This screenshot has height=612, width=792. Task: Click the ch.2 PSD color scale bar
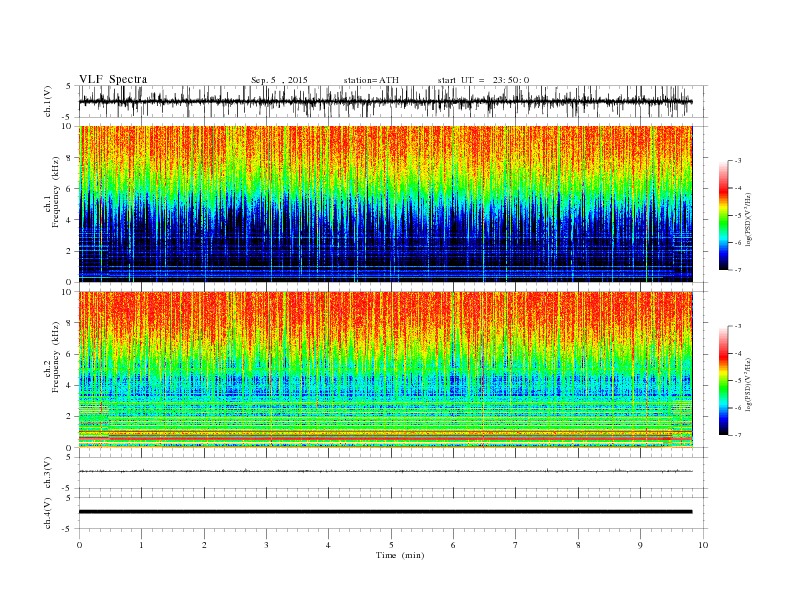(723, 380)
